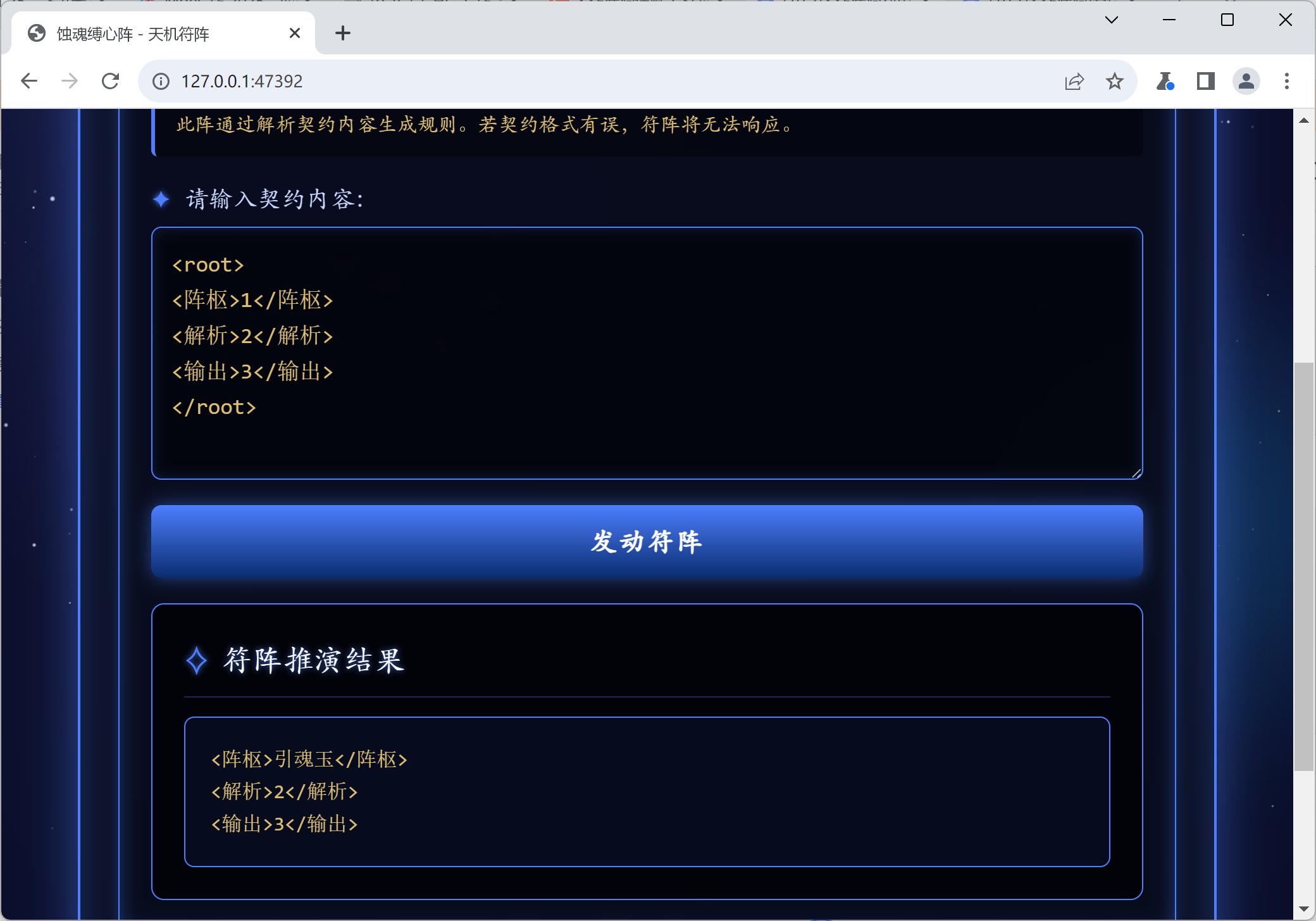Toggle the browser side panel

point(1205,81)
